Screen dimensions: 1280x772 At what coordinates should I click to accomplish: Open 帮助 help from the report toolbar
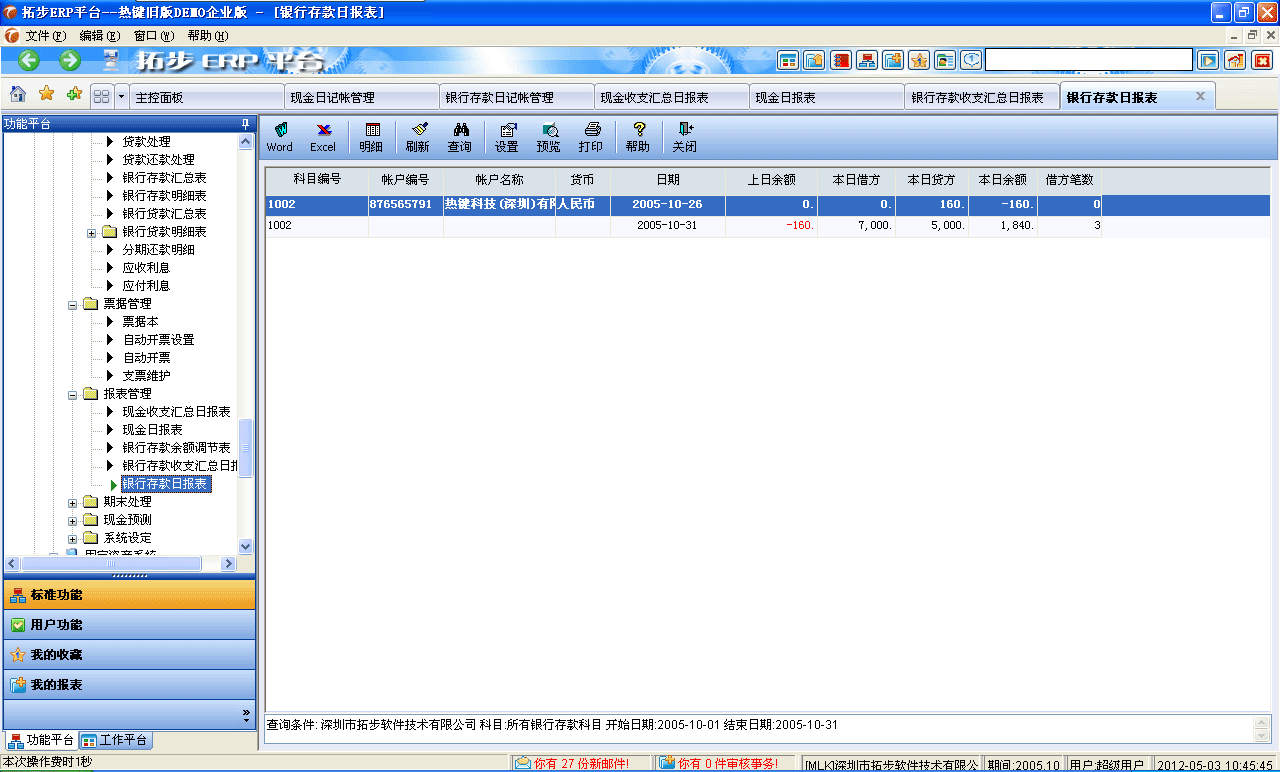pos(637,136)
